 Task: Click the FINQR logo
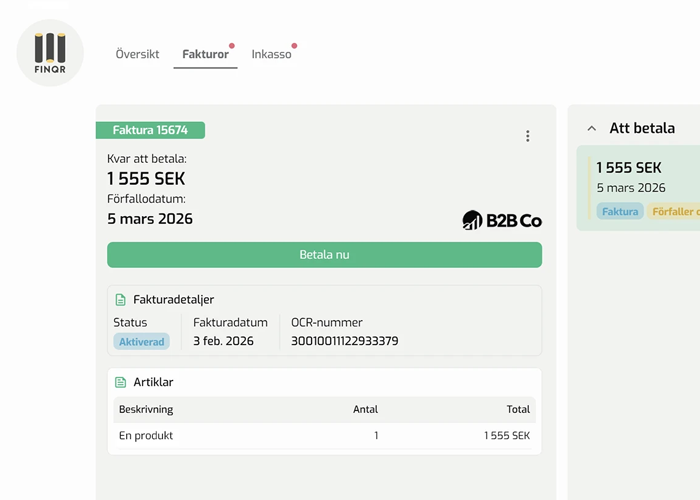[x=50, y=53]
